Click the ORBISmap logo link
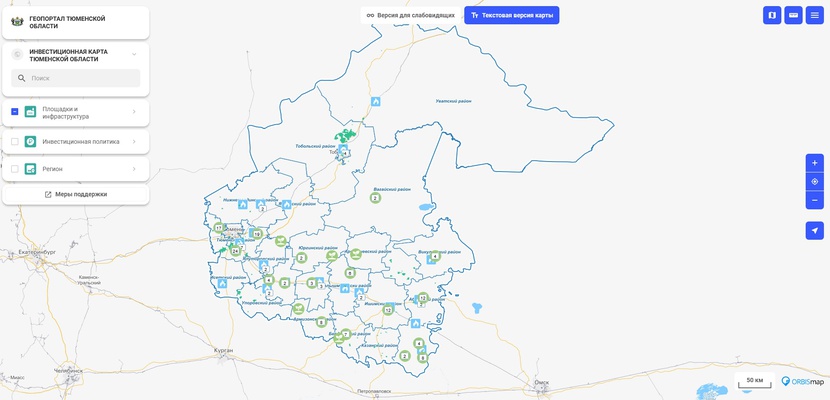The width and height of the screenshot is (830, 400). click(x=802, y=381)
